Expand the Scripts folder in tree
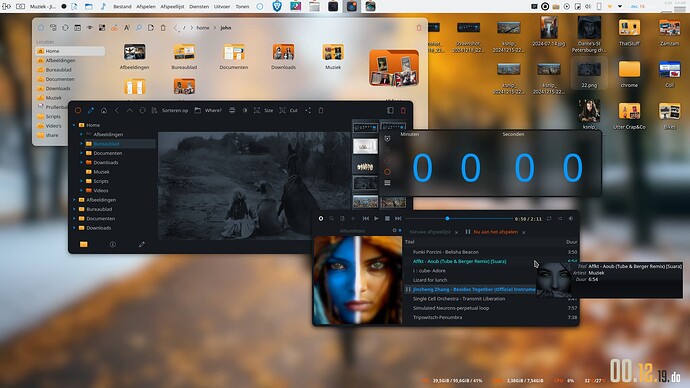The image size is (690, 388). (x=81, y=181)
